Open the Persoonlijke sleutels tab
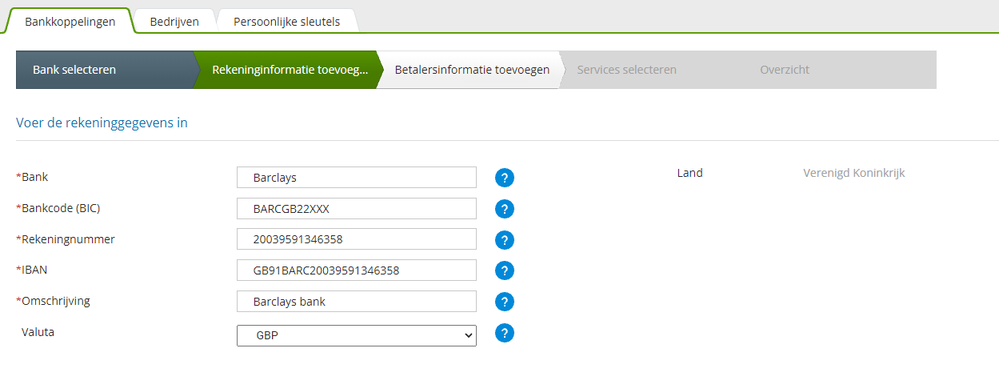The width and height of the screenshot is (999, 373). (x=287, y=22)
